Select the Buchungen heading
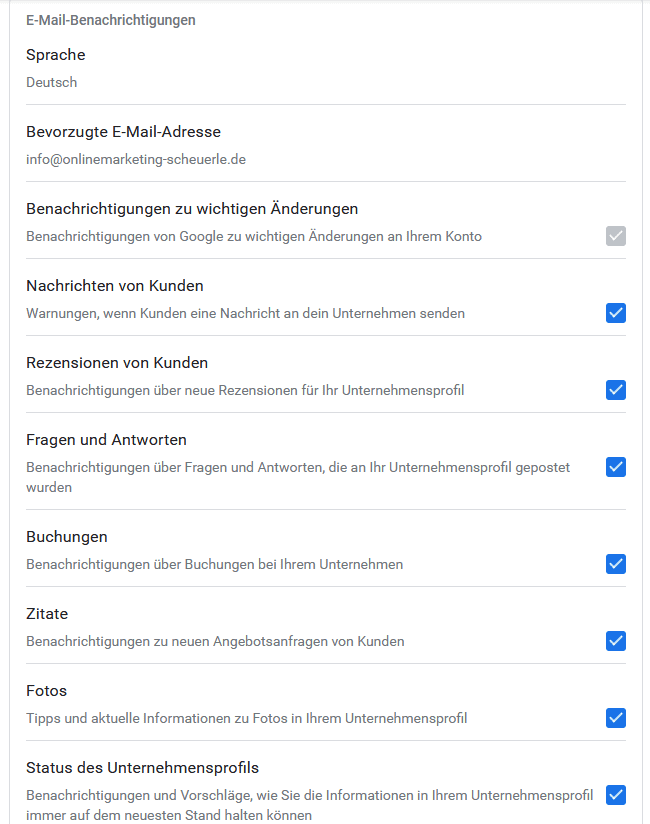Screen dimensions: 650x824 pyautogui.click(x=67, y=537)
